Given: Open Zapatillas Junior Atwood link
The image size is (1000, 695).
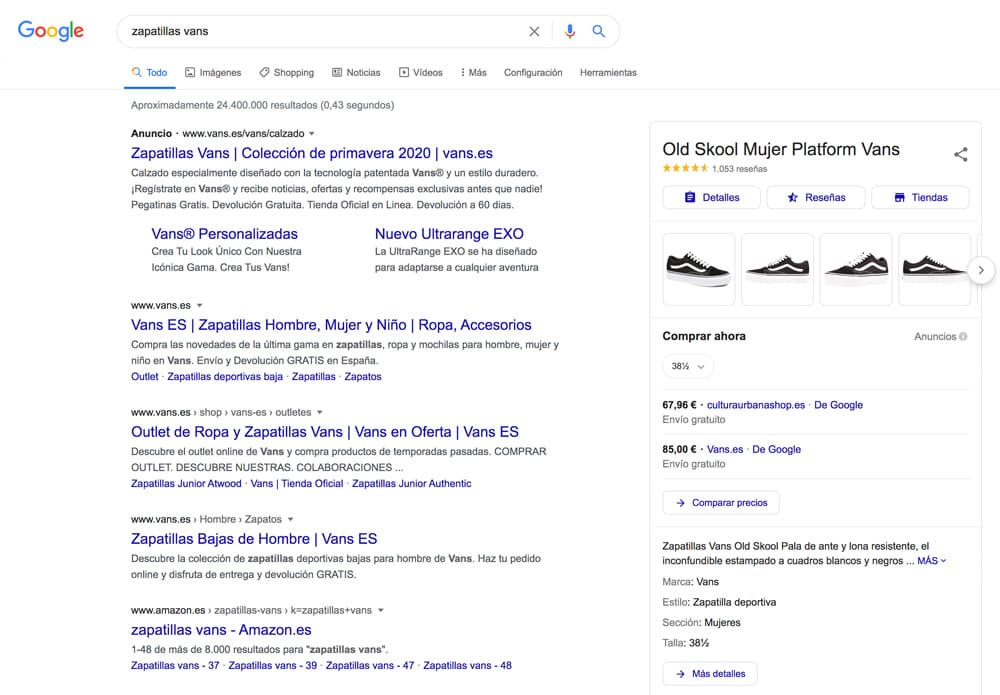Looking at the screenshot, I should (186, 484).
